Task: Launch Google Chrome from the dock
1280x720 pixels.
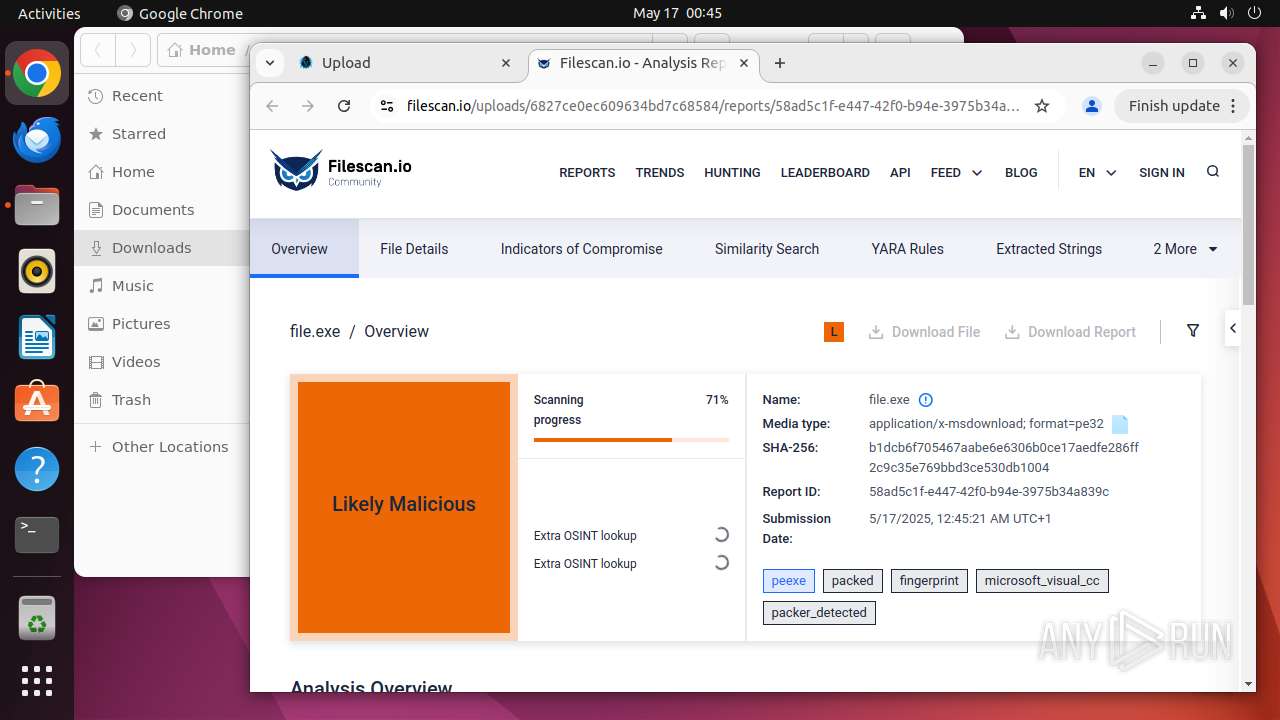Action: (37, 74)
